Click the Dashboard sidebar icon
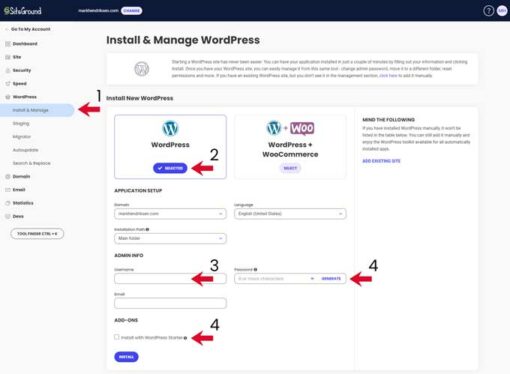Image resolution: width=510 pixels, height=374 pixels. pos(8,44)
